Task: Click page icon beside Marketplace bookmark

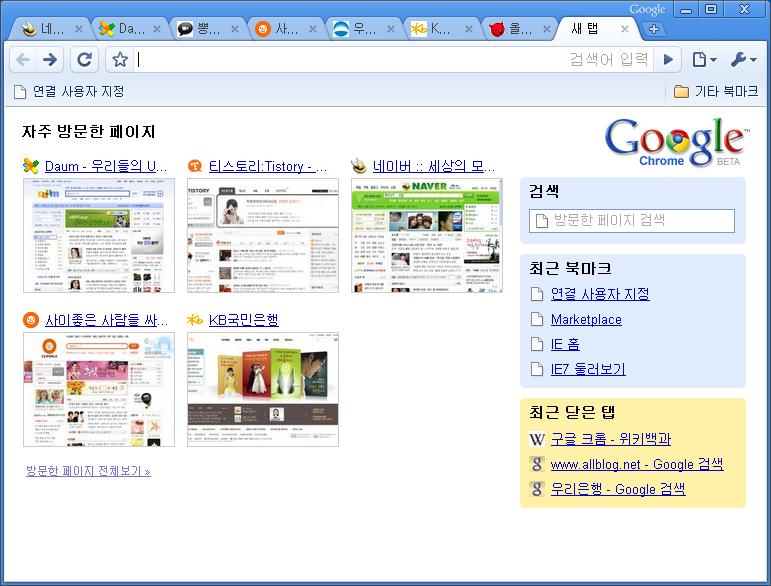Action: [537, 320]
